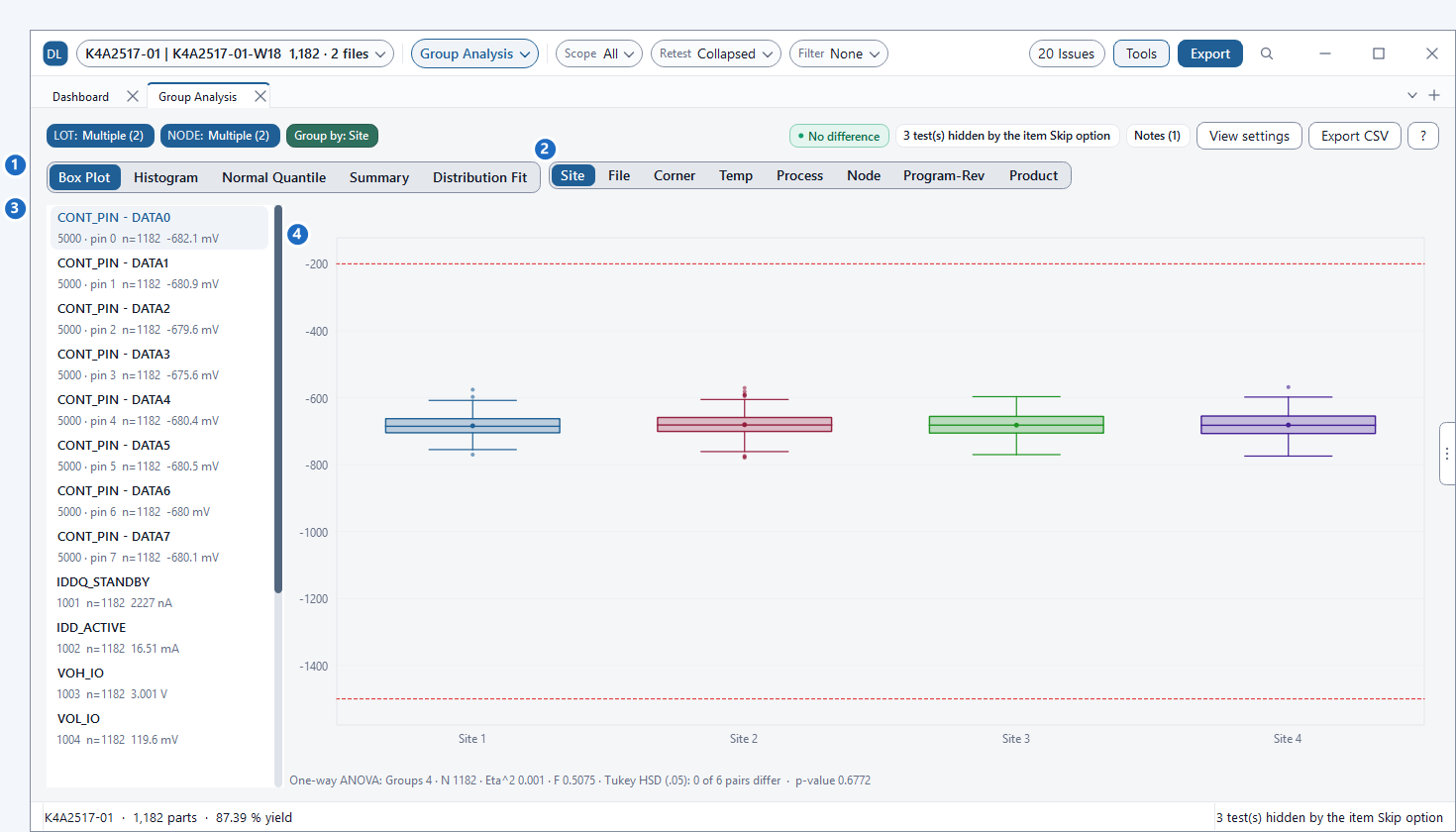
Task: Click the NODE: Multiple (2) chip
Action: (x=218, y=136)
